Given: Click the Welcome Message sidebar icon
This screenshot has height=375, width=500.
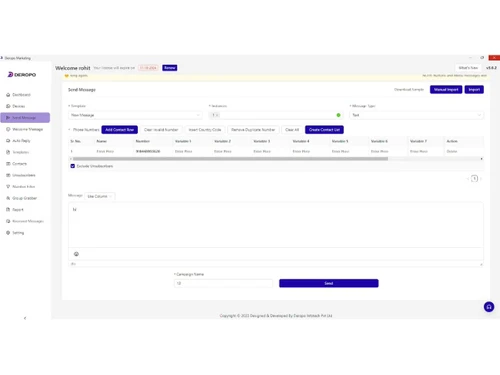Looking at the screenshot, I should [x=8, y=129].
